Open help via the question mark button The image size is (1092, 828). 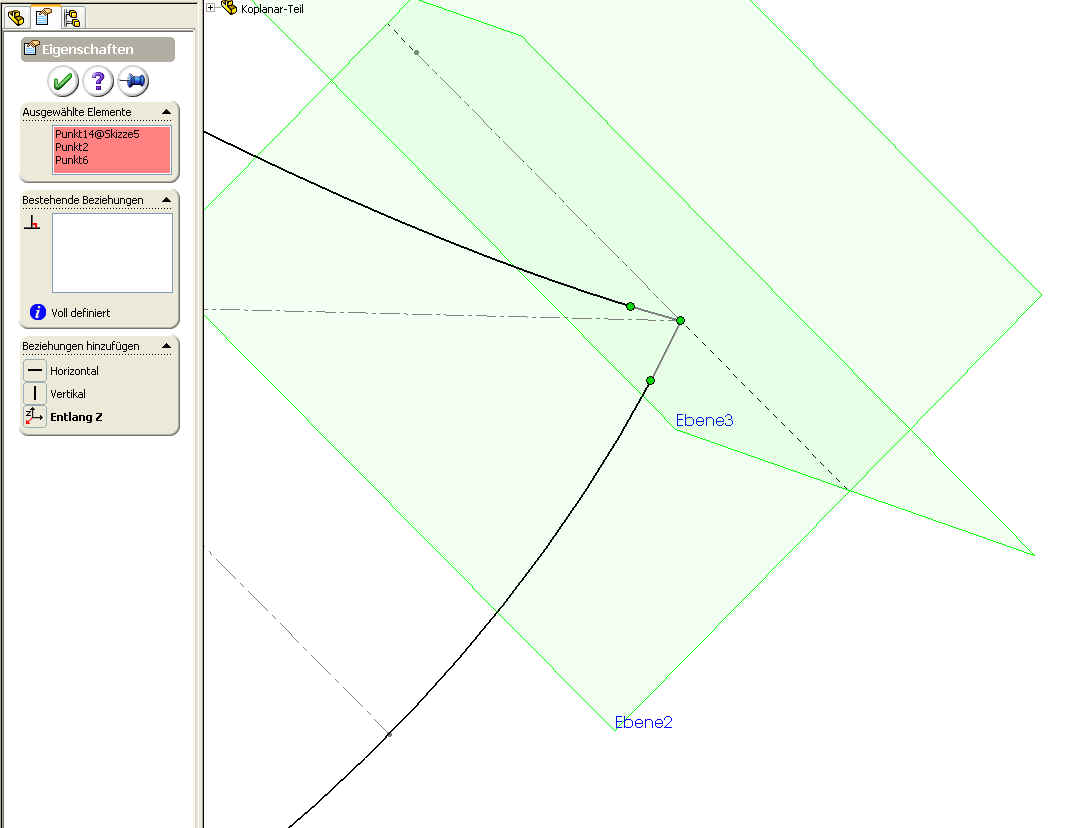[x=98, y=81]
